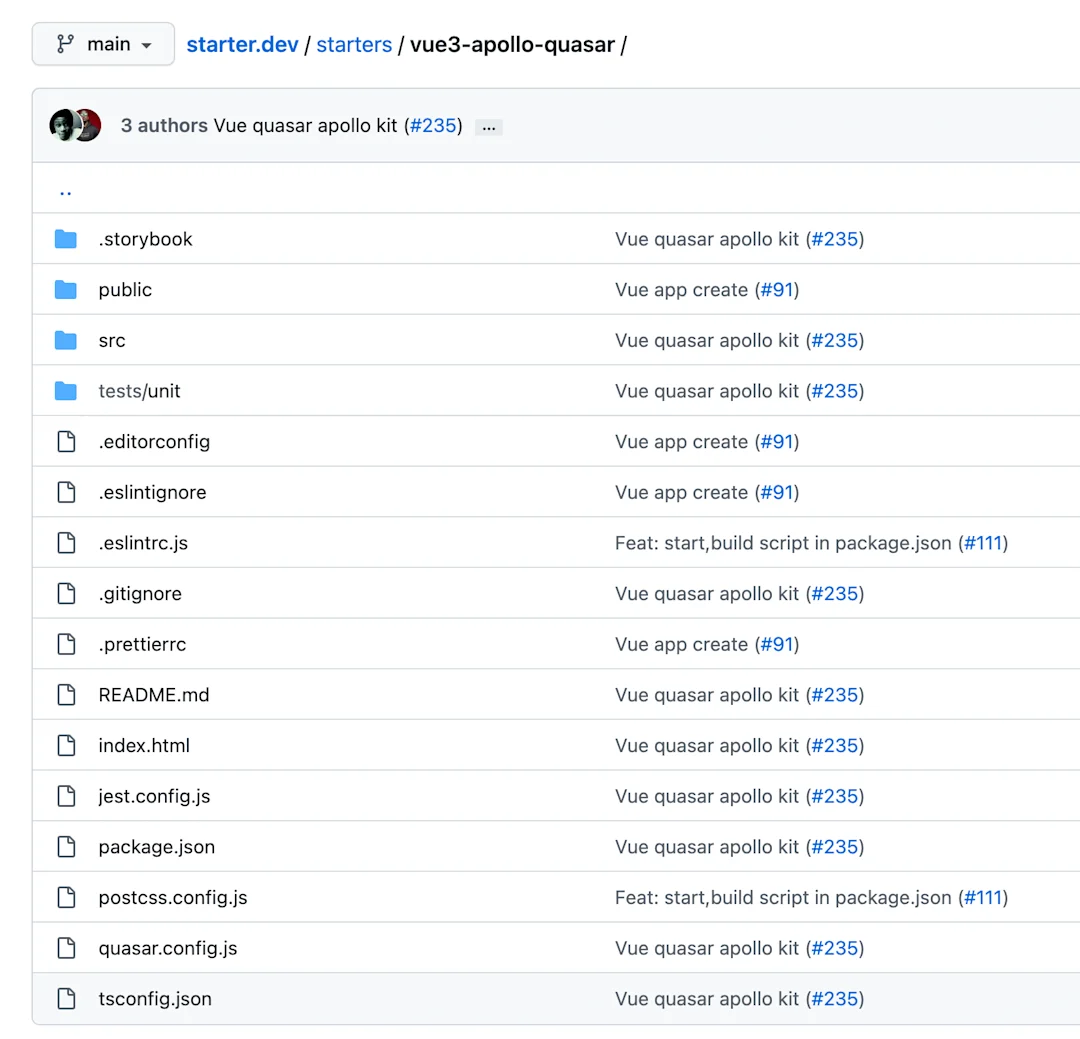The width and height of the screenshot is (1080, 1039).
Task: Click the file icon beside tsconfig.json
Action: click(x=66, y=998)
